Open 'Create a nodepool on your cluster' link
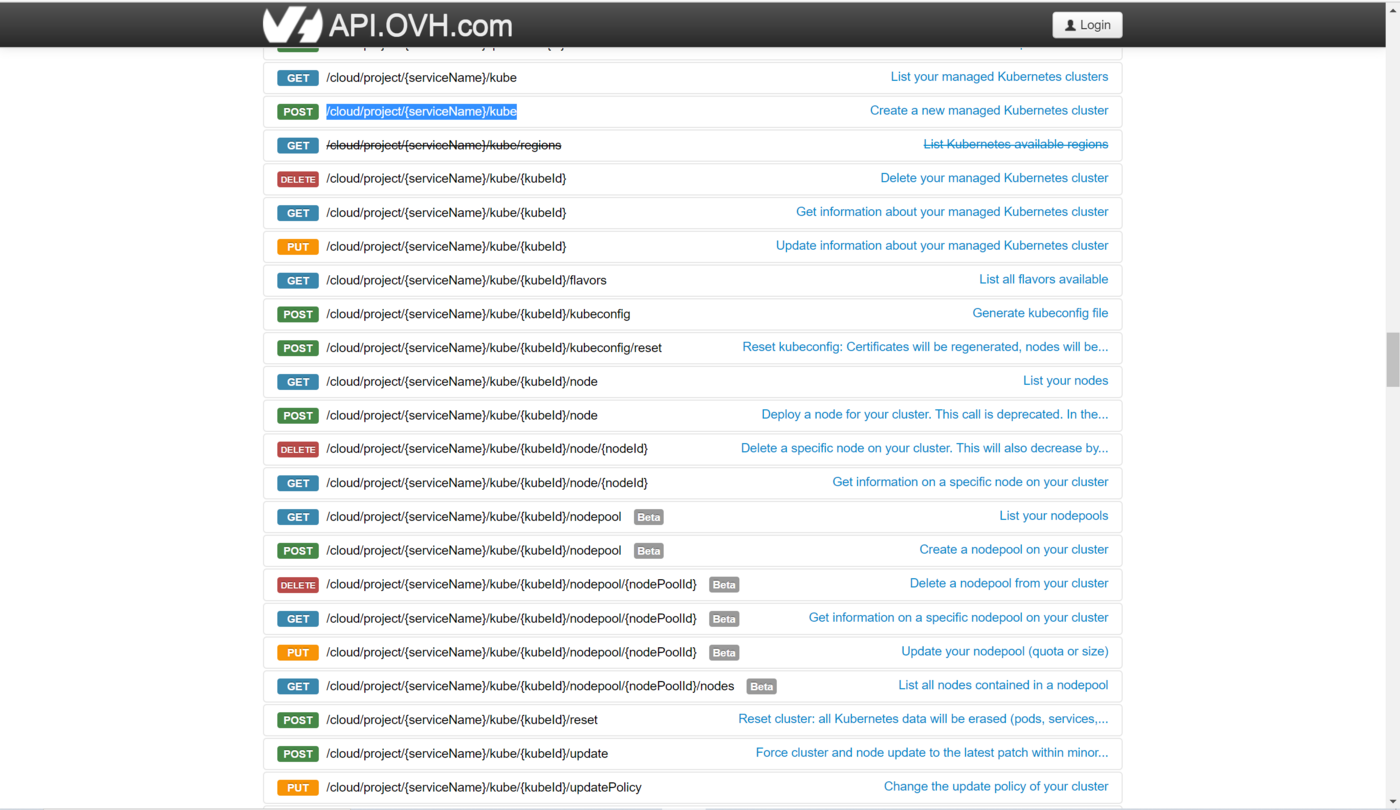The image size is (1400, 810). (1013, 550)
